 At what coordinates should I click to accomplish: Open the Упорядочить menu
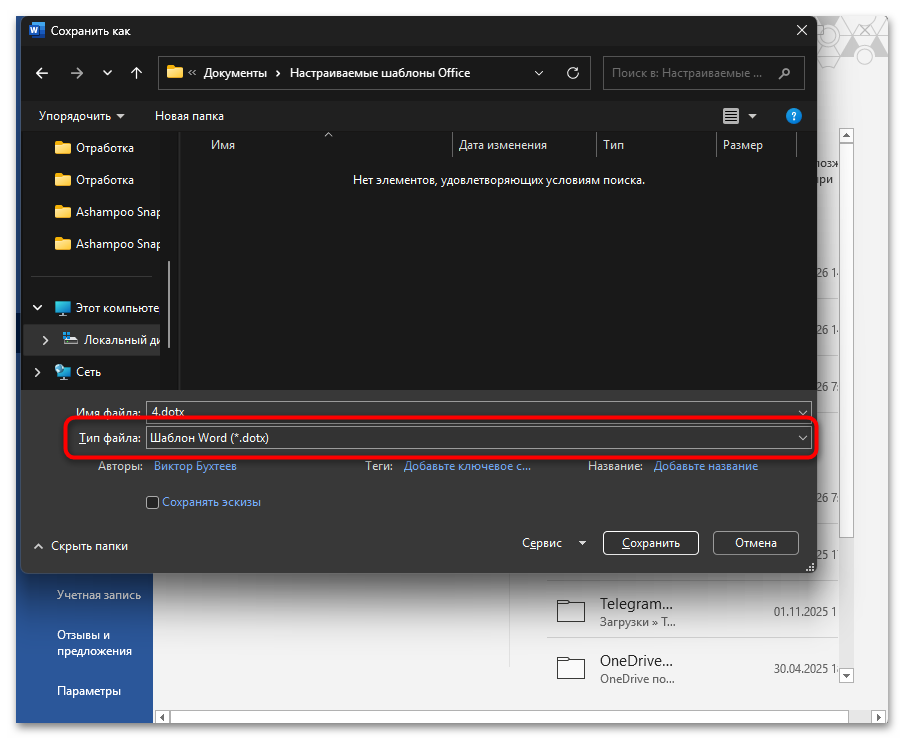coord(81,116)
